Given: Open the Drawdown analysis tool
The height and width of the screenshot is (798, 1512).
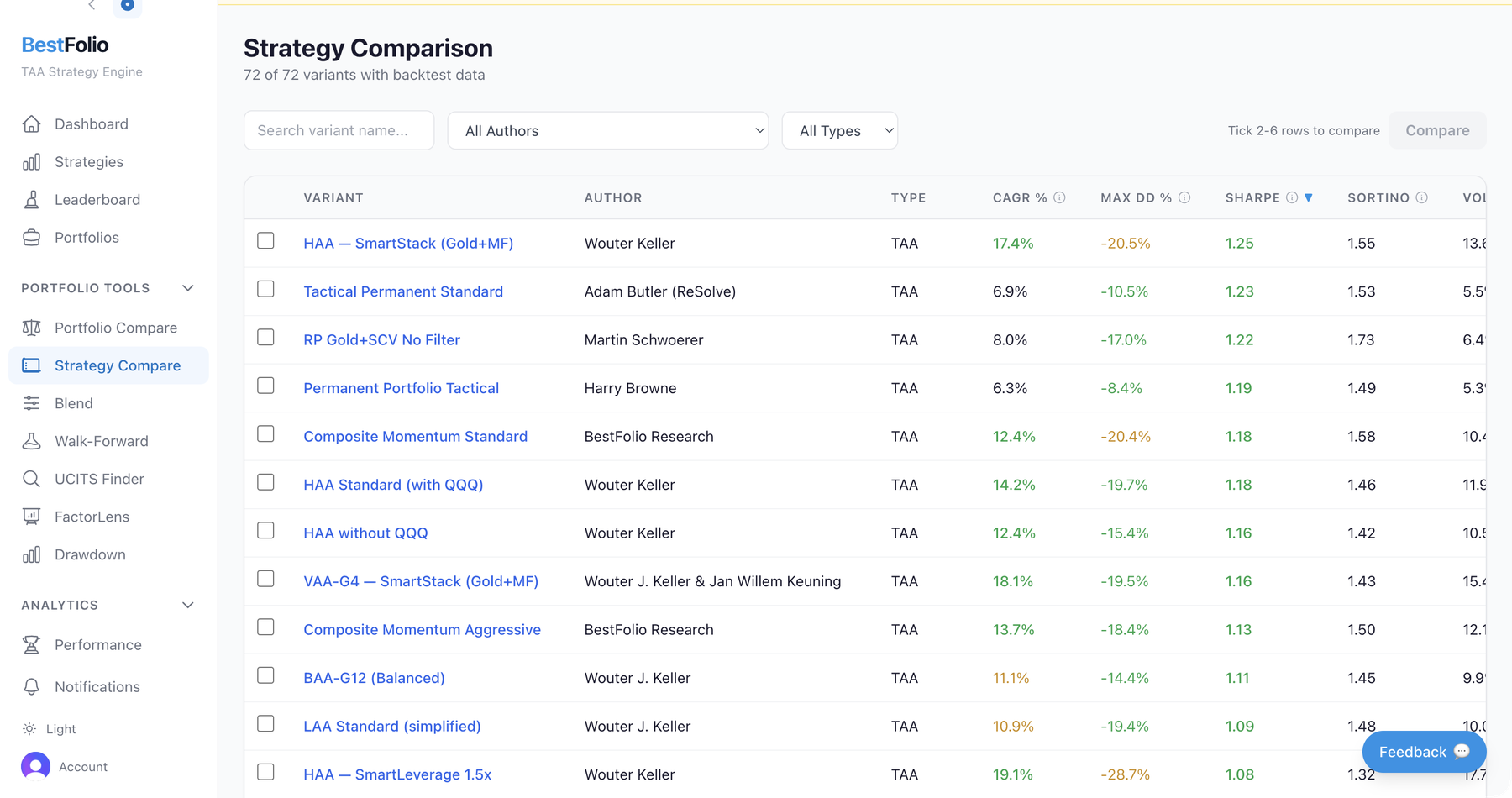Looking at the screenshot, I should [x=90, y=554].
